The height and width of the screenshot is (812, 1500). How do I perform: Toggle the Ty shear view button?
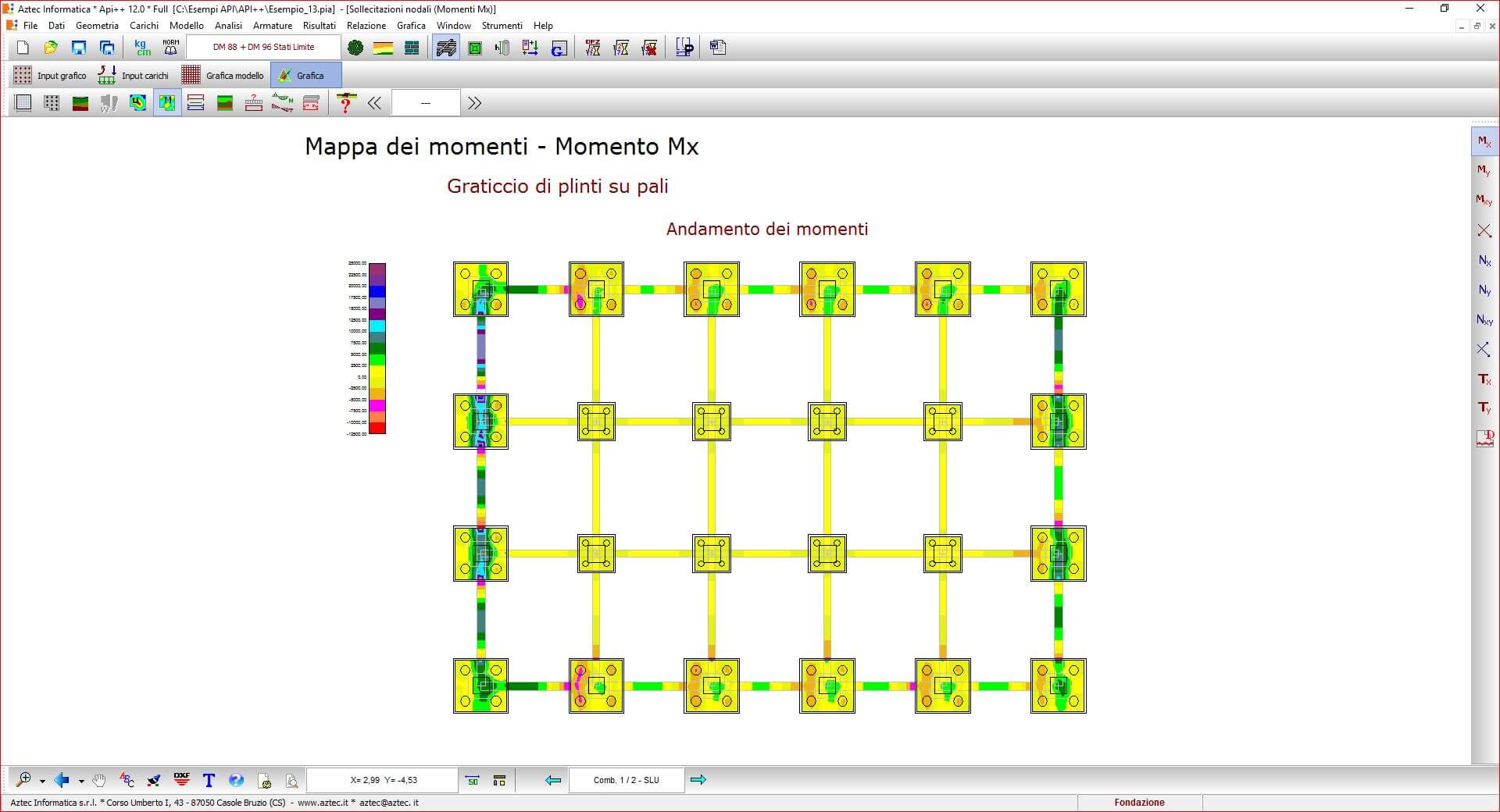[1484, 408]
